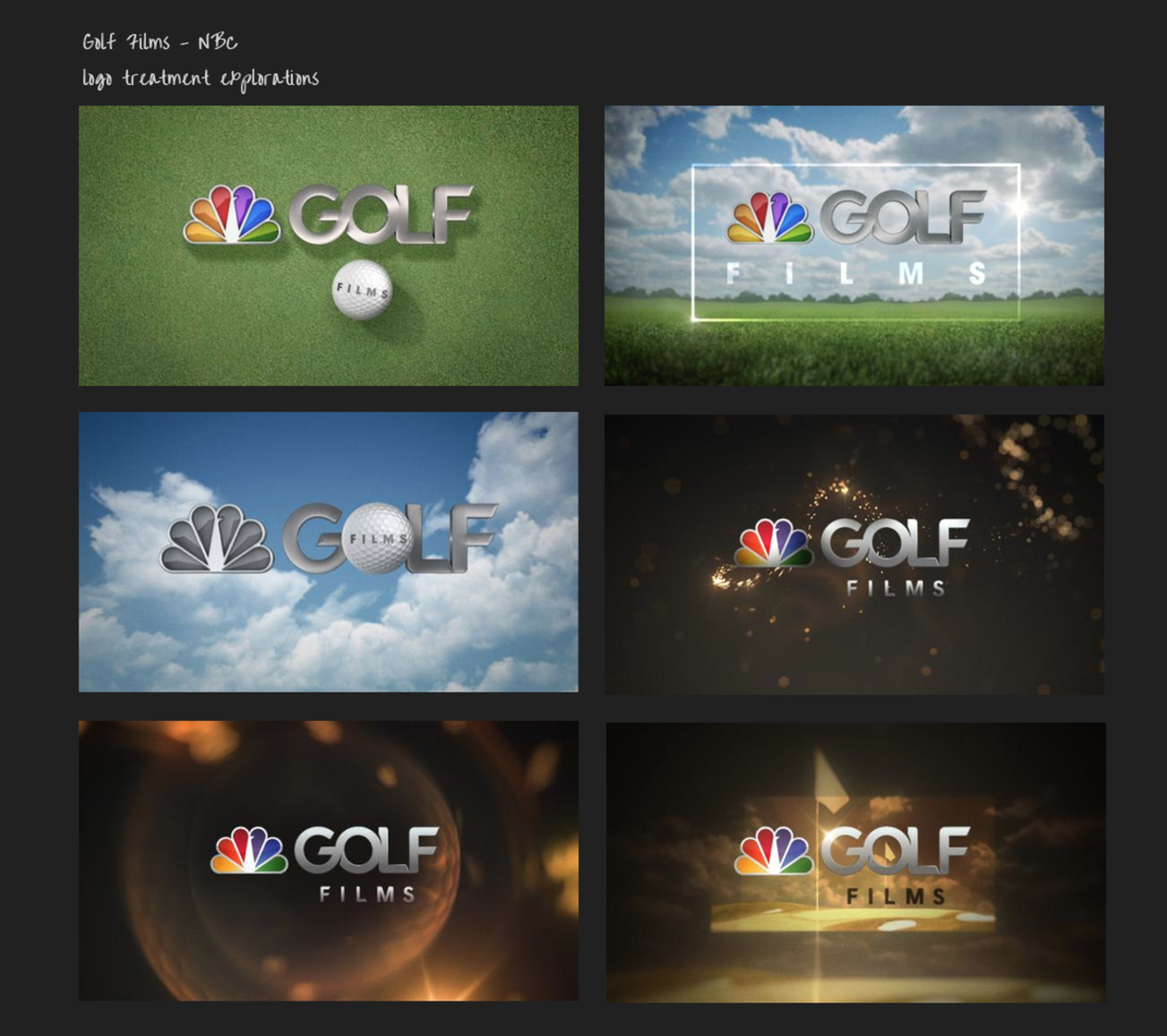Select the gold sparkle Golf Films thumbnail
Image resolution: width=1167 pixels, height=1036 pixels.
[x=854, y=553]
